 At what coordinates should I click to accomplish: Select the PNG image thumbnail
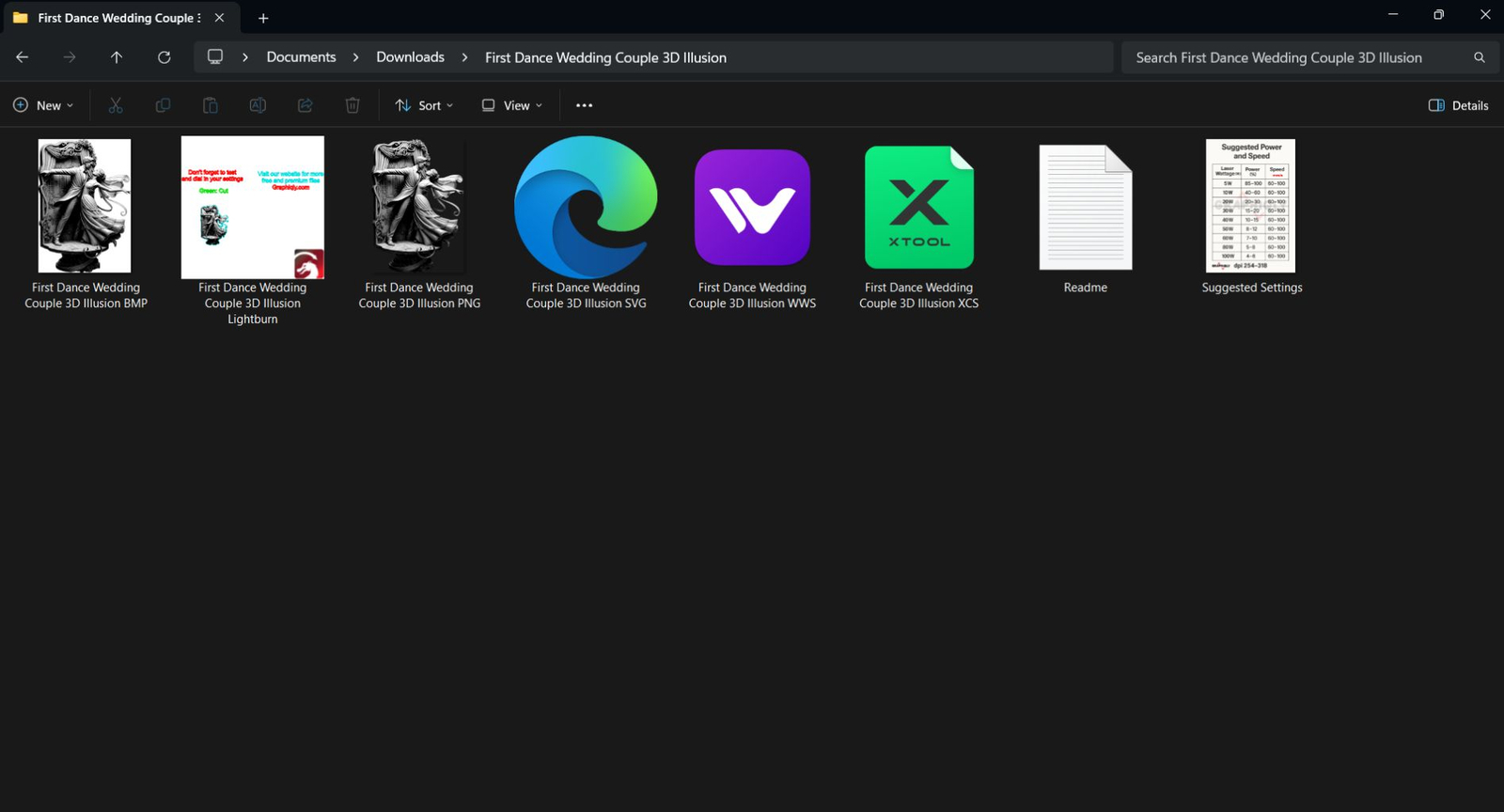tap(419, 207)
